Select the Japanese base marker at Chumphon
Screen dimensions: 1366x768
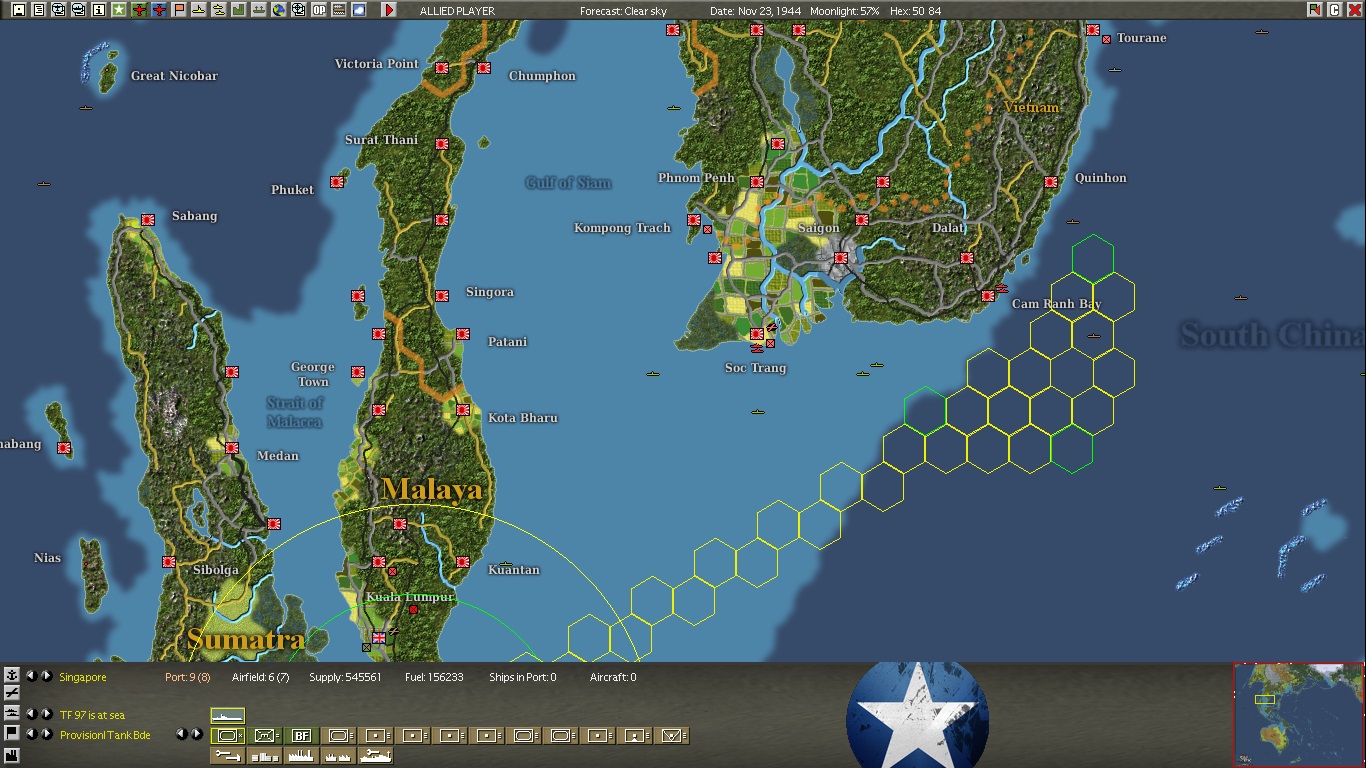pyautogui.click(x=484, y=68)
